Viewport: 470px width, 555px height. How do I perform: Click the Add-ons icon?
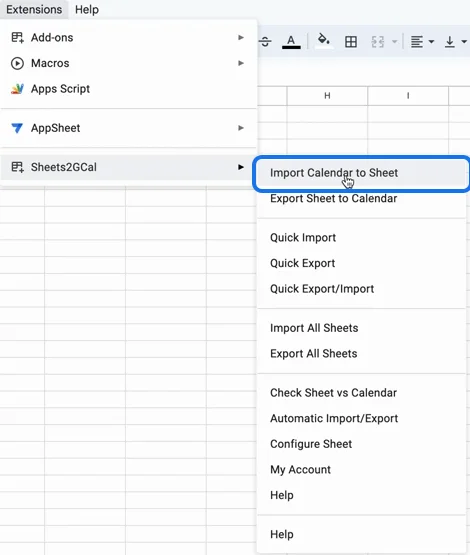click(17, 38)
